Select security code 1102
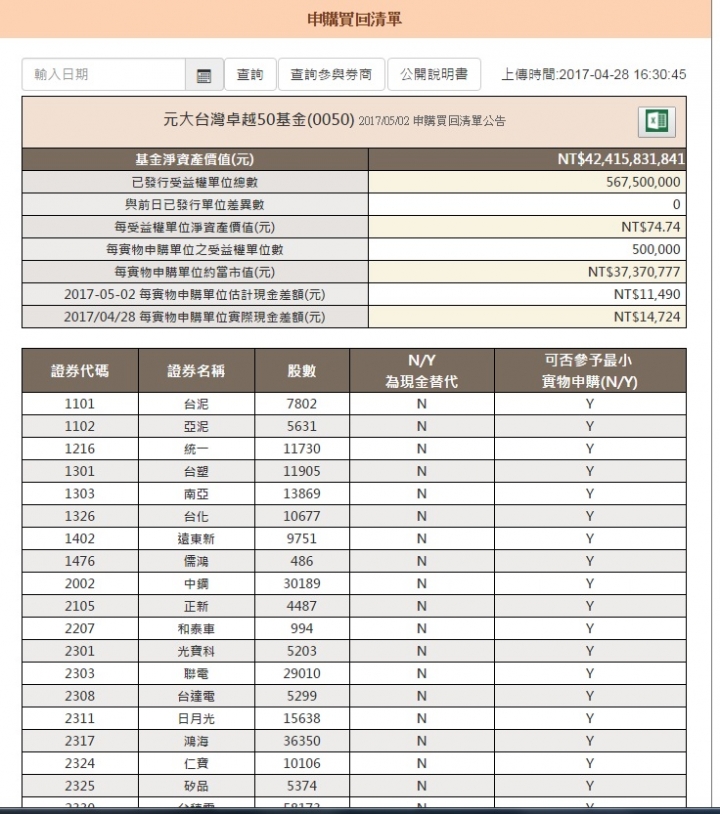The height and width of the screenshot is (814, 720). 79,426
